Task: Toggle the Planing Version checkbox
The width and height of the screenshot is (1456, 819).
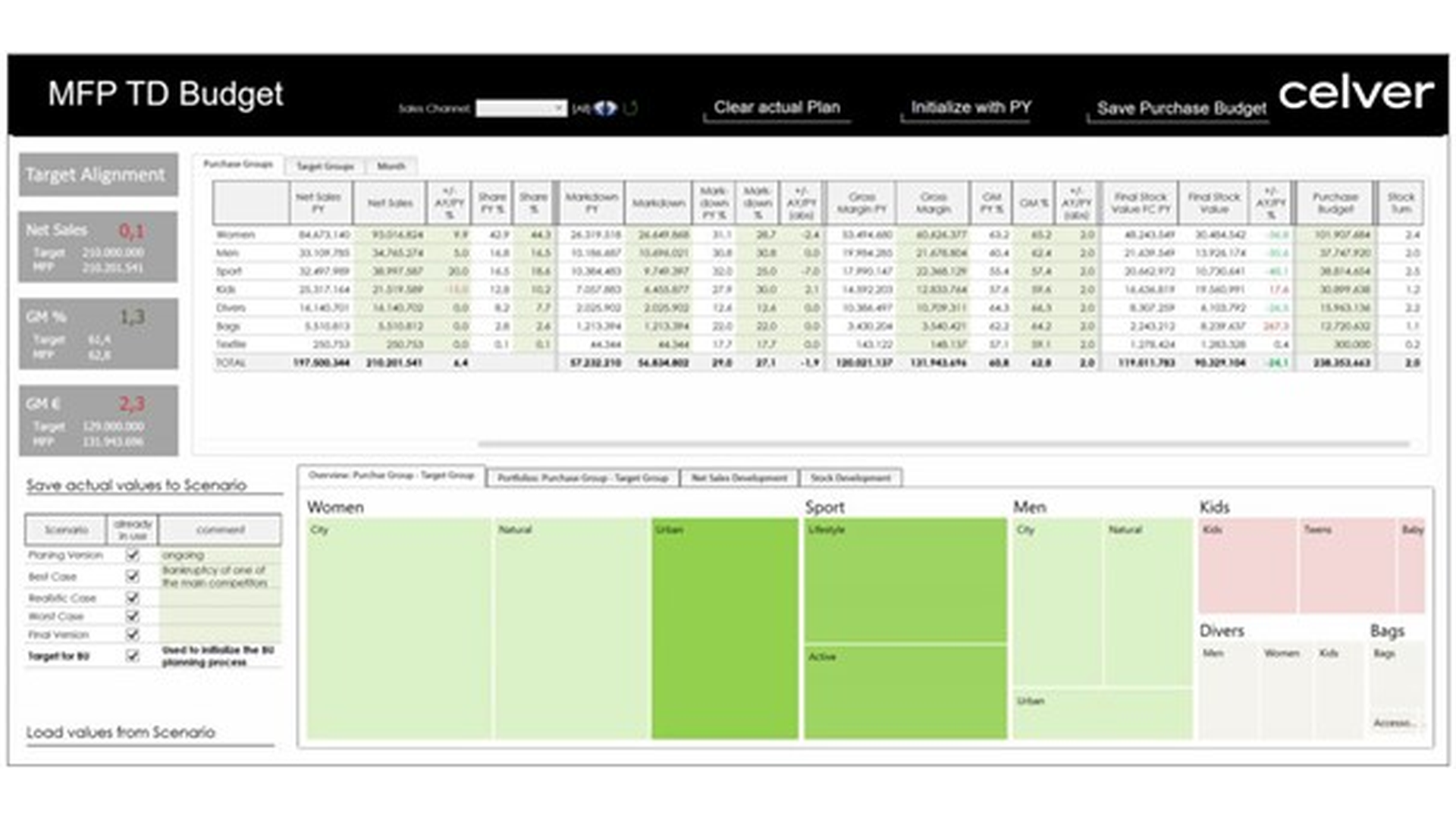Action: tap(133, 555)
